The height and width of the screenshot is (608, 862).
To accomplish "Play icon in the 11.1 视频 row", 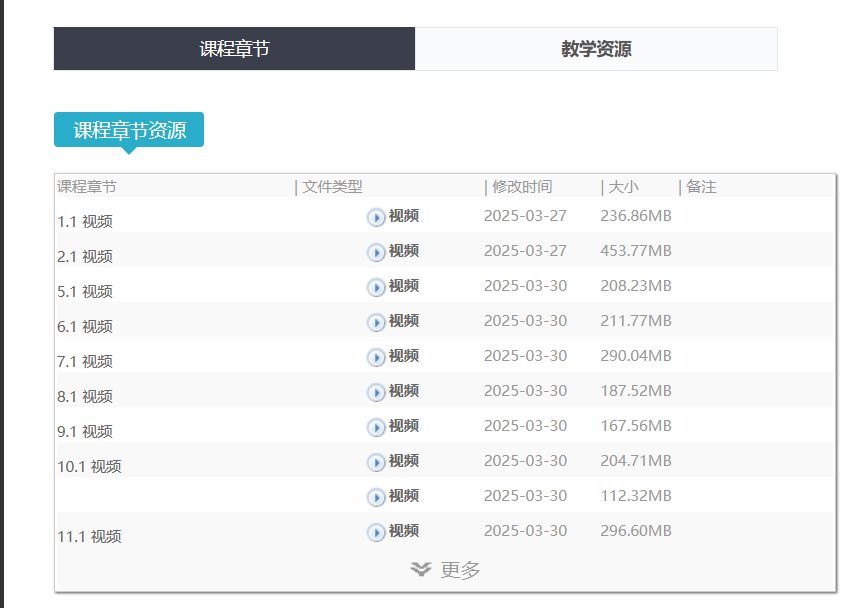I will (376, 533).
